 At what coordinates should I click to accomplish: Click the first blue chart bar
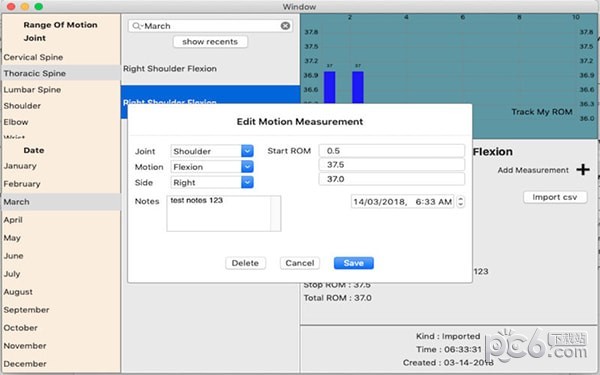[x=329, y=87]
